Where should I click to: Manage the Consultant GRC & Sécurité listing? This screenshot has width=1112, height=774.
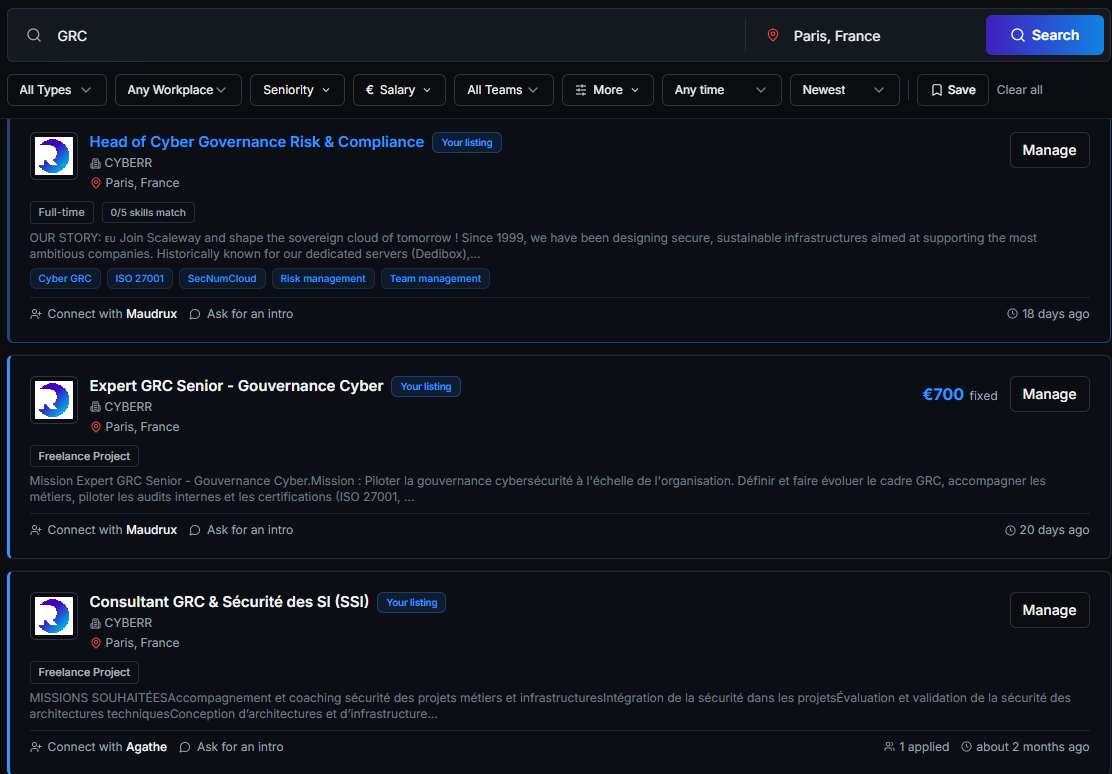pos(1050,610)
